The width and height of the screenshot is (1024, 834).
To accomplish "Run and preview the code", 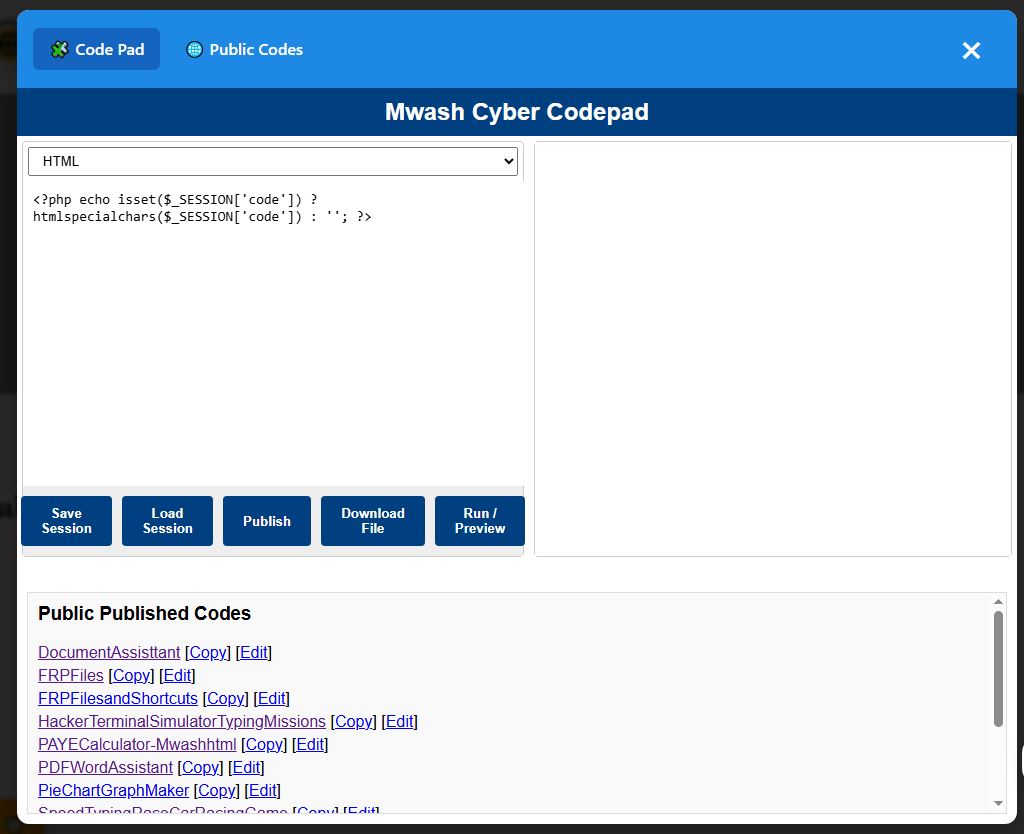I will click(479, 520).
